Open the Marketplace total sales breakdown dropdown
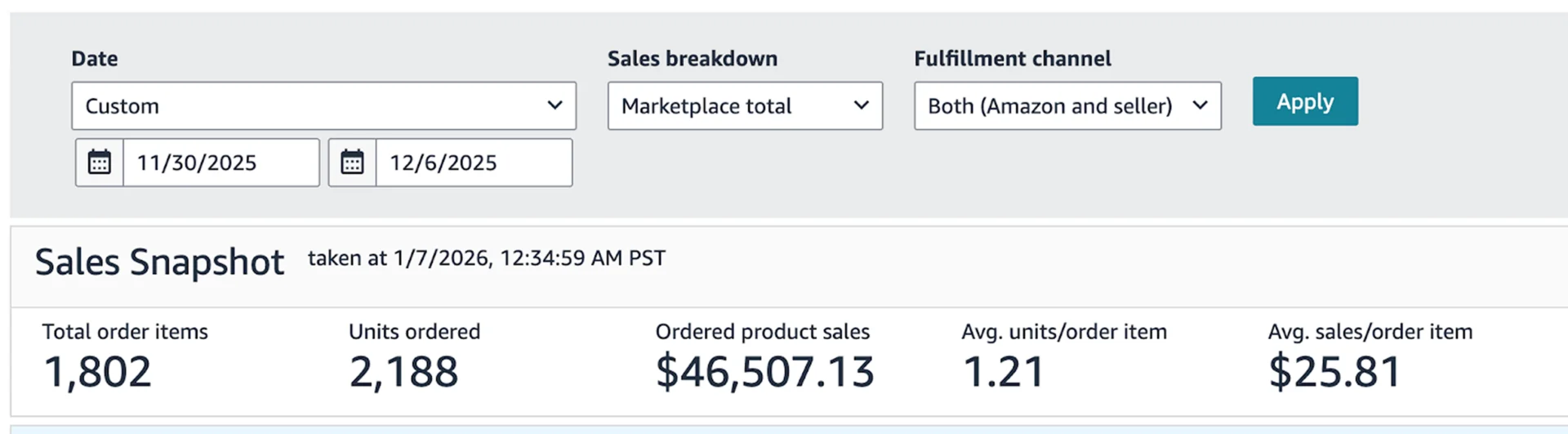1568x434 pixels. pos(744,105)
